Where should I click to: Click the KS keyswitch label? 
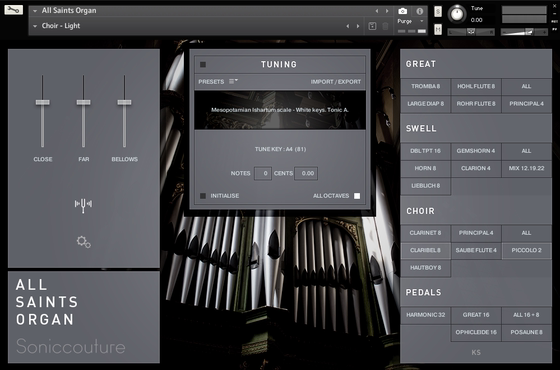[476, 352]
